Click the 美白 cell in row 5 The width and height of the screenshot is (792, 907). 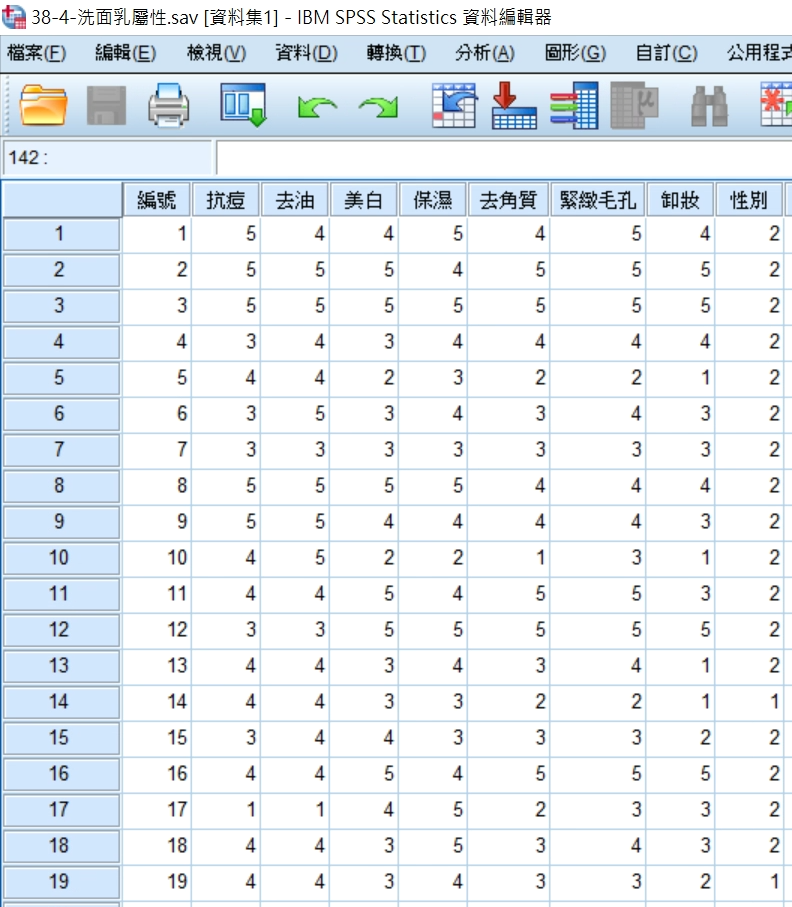coord(364,378)
